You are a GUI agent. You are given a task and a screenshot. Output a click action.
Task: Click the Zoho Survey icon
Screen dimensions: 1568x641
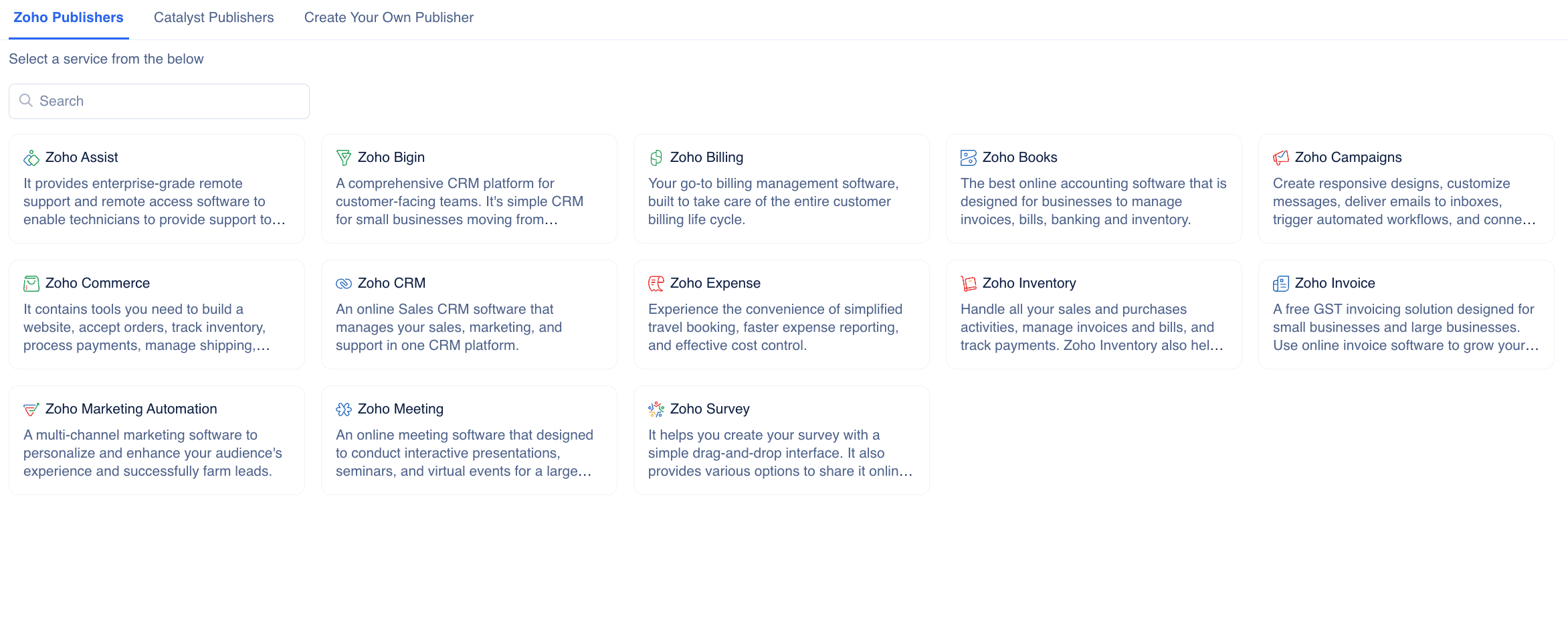click(x=656, y=409)
